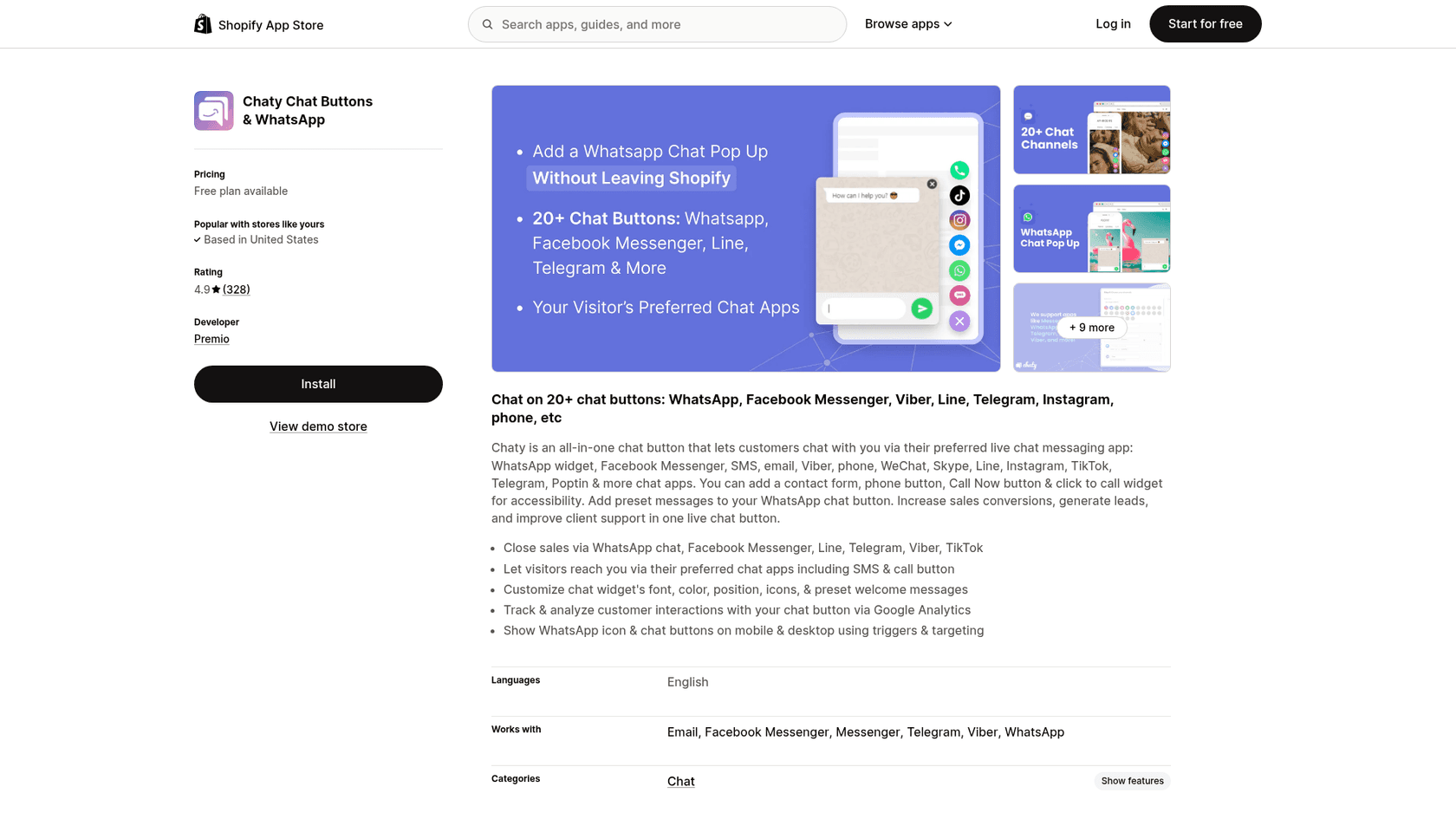Click 'Based in United States' text
The width and height of the screenshot is (1456, 819).
pyautogui.click(x=261, y=240)
